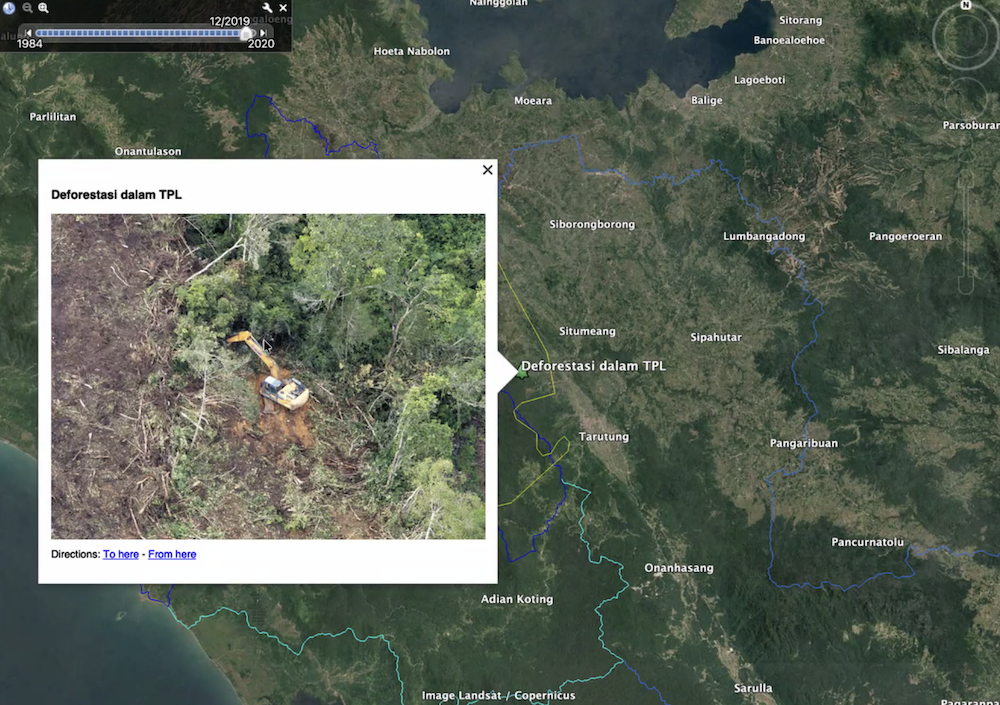
Task: Click the Tarutung place label
Action: pyautogui.click(x=603, y=437)
